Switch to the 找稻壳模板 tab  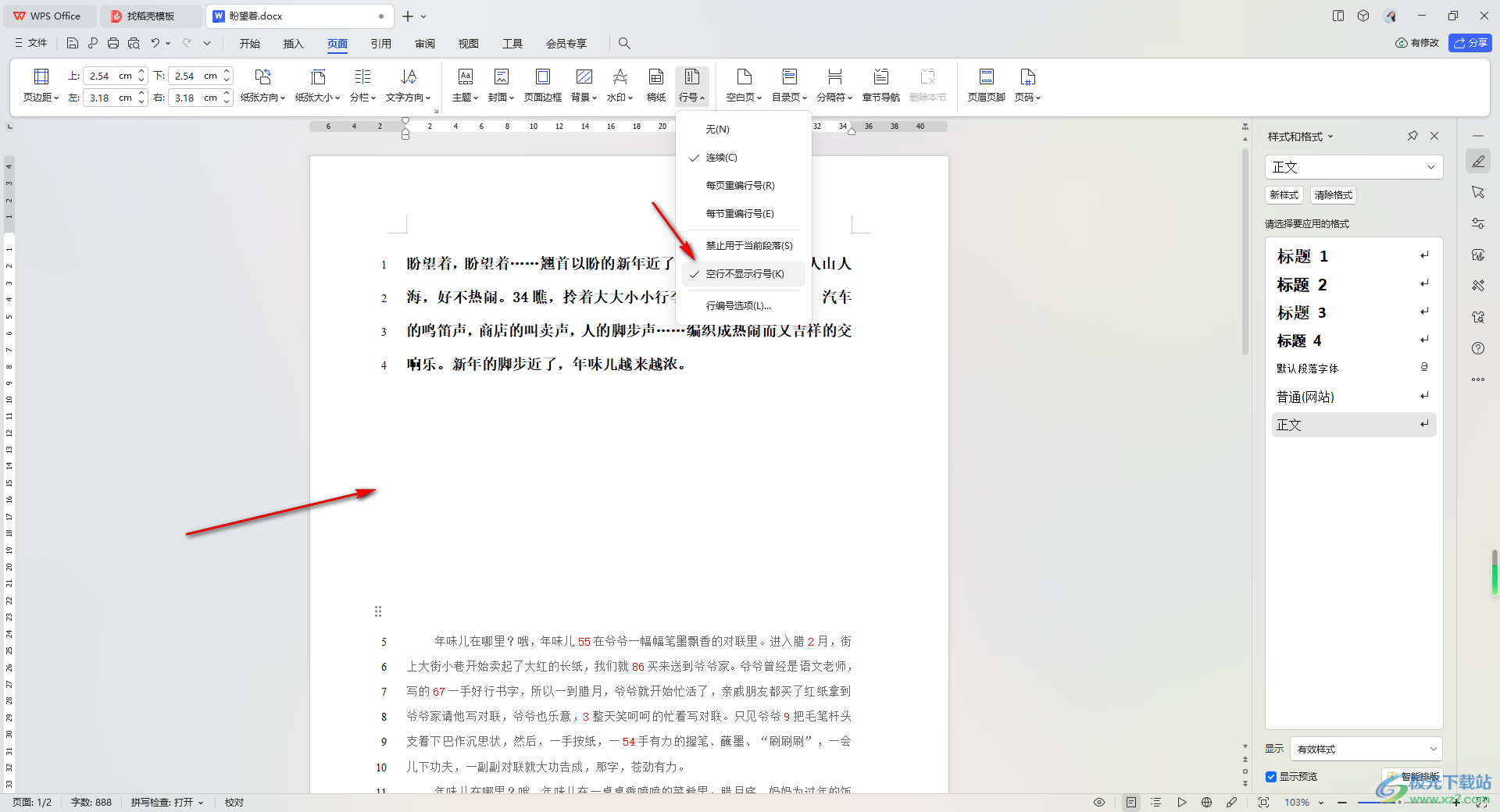coord(150,16)
